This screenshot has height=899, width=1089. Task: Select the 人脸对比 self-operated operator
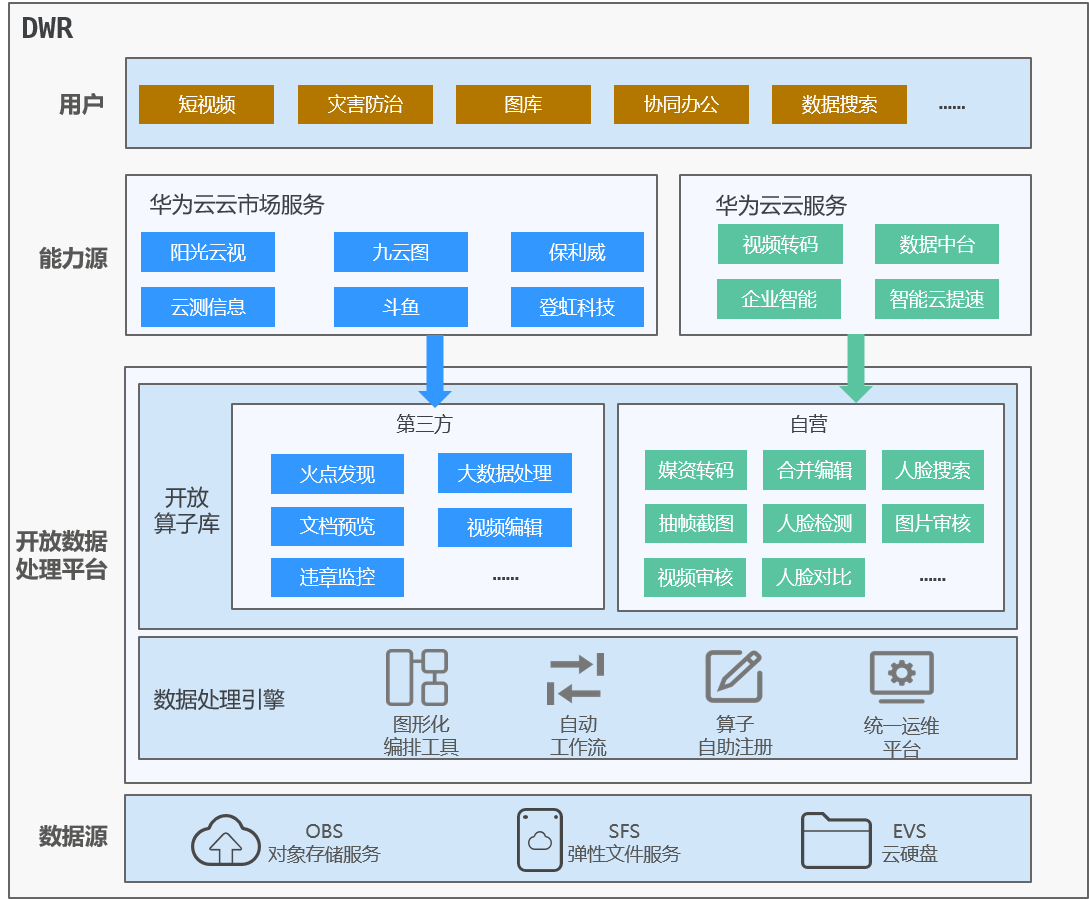pos(813,577)
